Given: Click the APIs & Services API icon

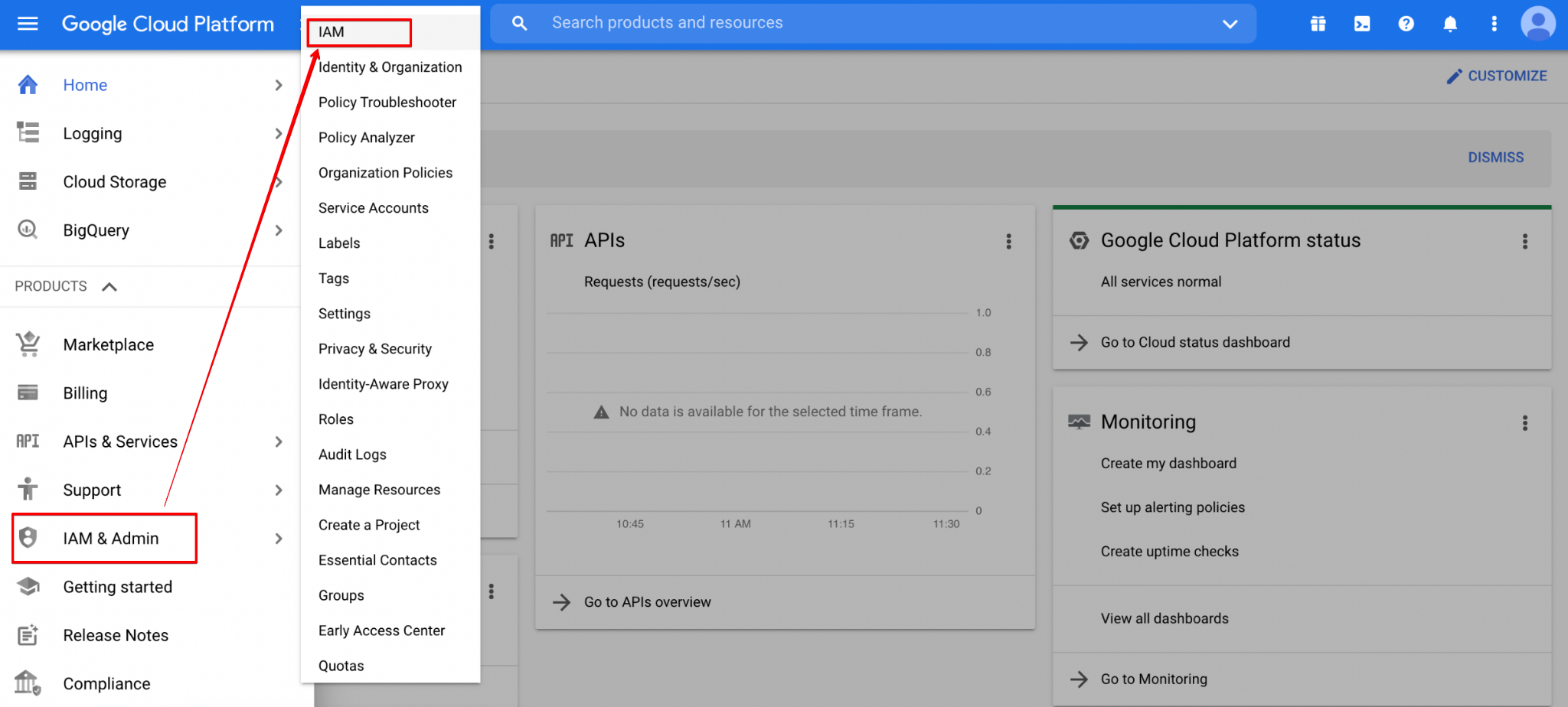Looking at the screenshot, I should pos(28,441).
